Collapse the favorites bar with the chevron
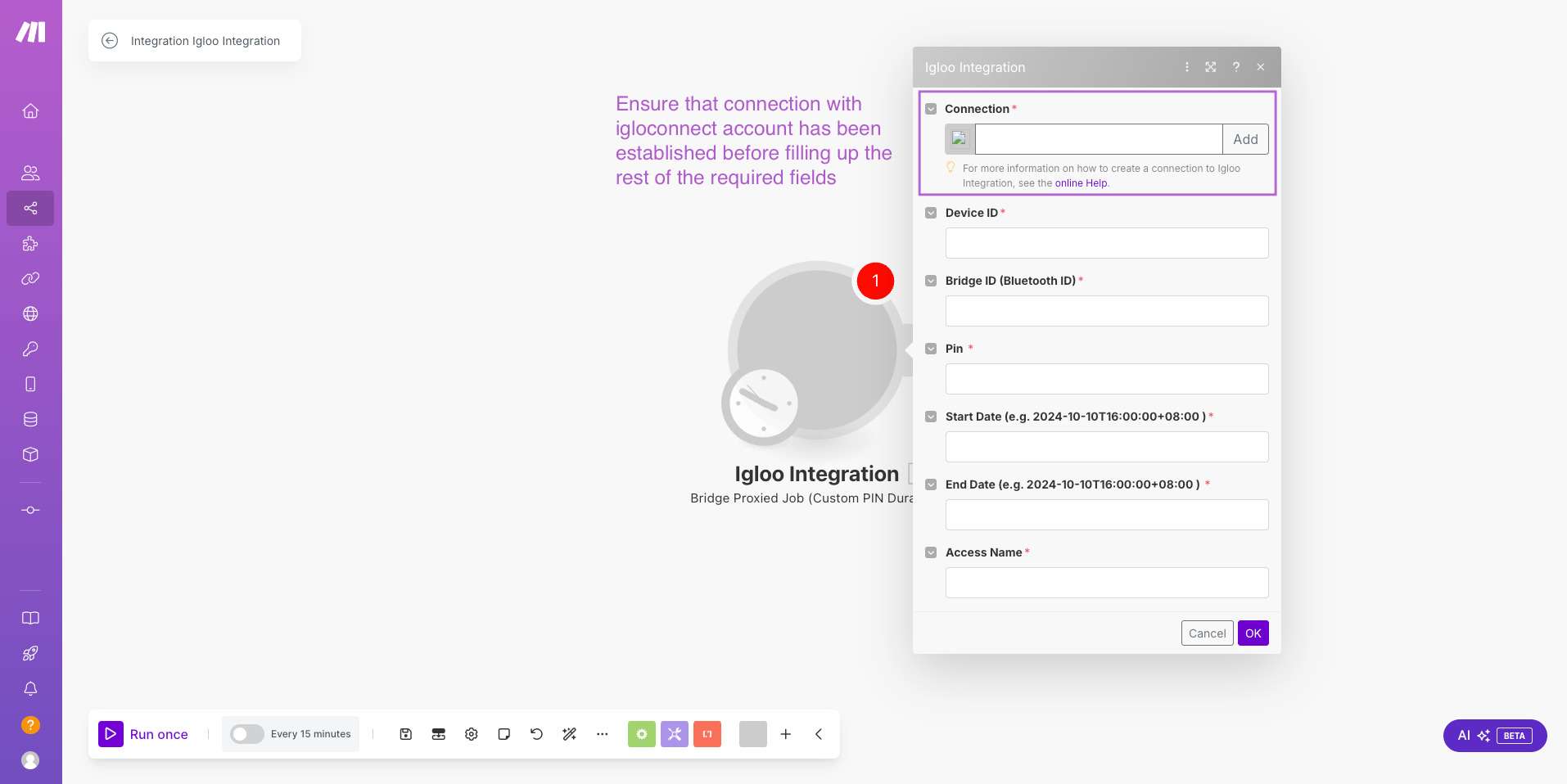The width and height of the screenshot is (1567, 784). pos(819,734)
